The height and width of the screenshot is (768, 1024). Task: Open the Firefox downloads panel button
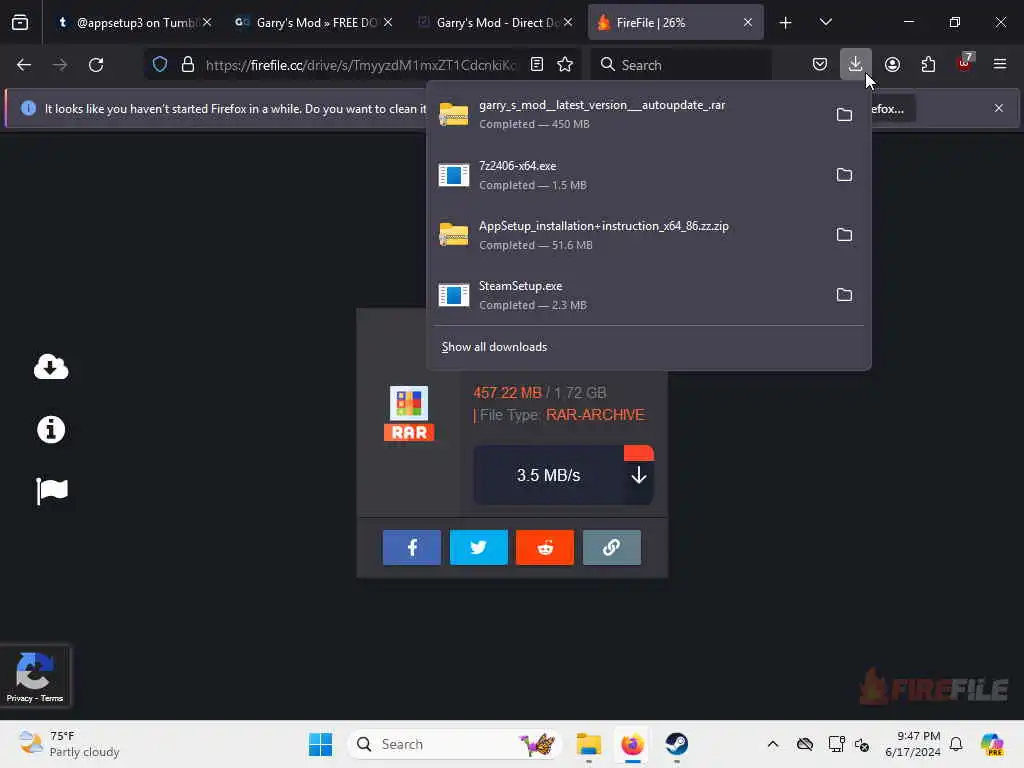tap(855, 64)
